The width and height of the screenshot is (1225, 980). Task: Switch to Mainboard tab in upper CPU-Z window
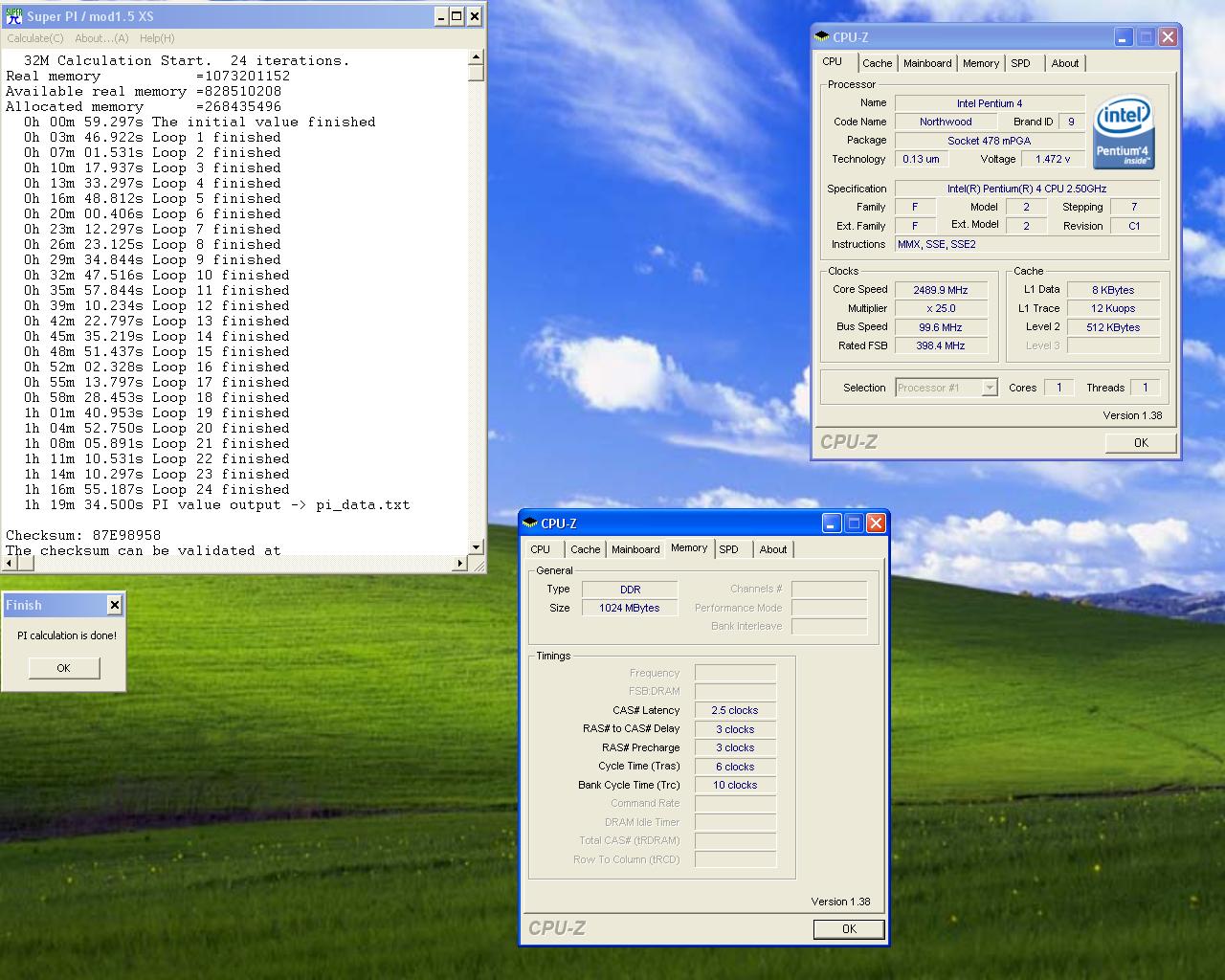click(927, 63)
